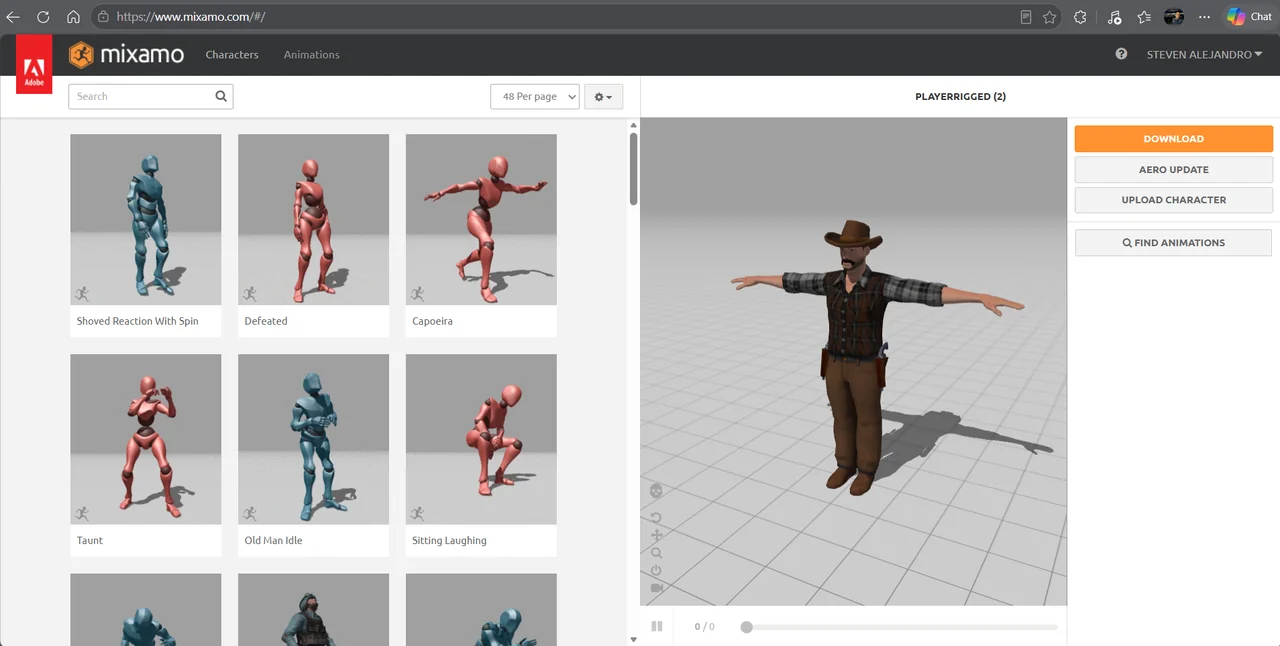1280x646 pixels.
Task: Click the scrollbar down arrow of animation list
Action: 633,639
